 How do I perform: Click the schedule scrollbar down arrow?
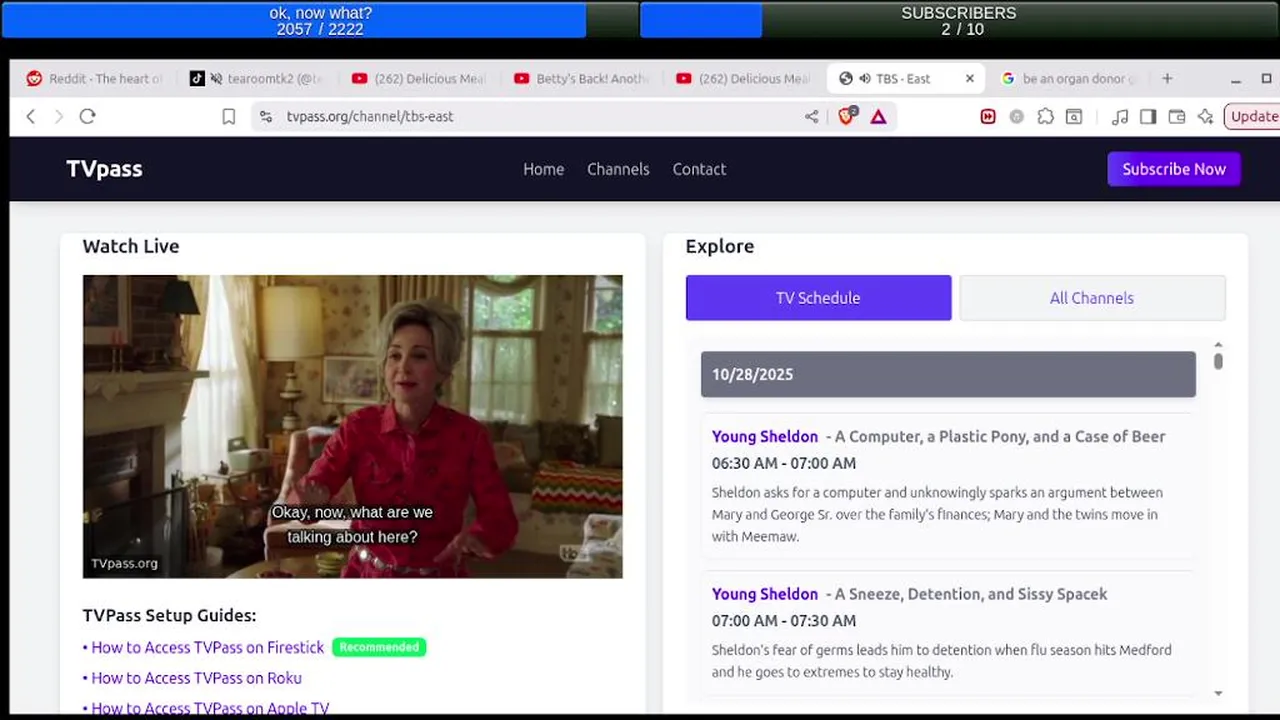(x=1218, y=693)
